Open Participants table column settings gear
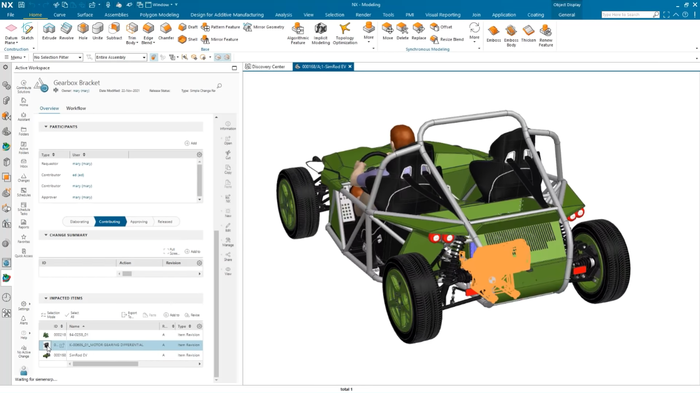The image size is (700, 393). point(199,155)
